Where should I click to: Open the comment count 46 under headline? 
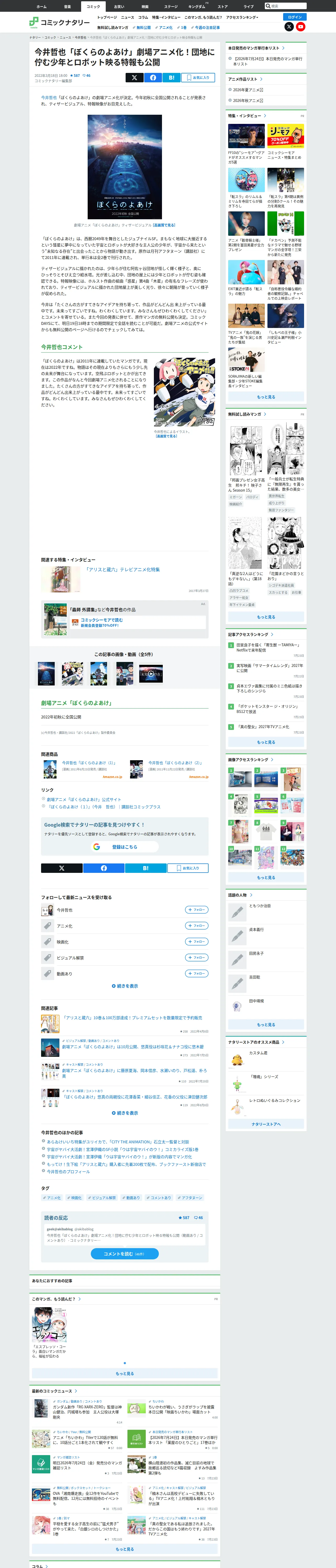tap(87, 76)
